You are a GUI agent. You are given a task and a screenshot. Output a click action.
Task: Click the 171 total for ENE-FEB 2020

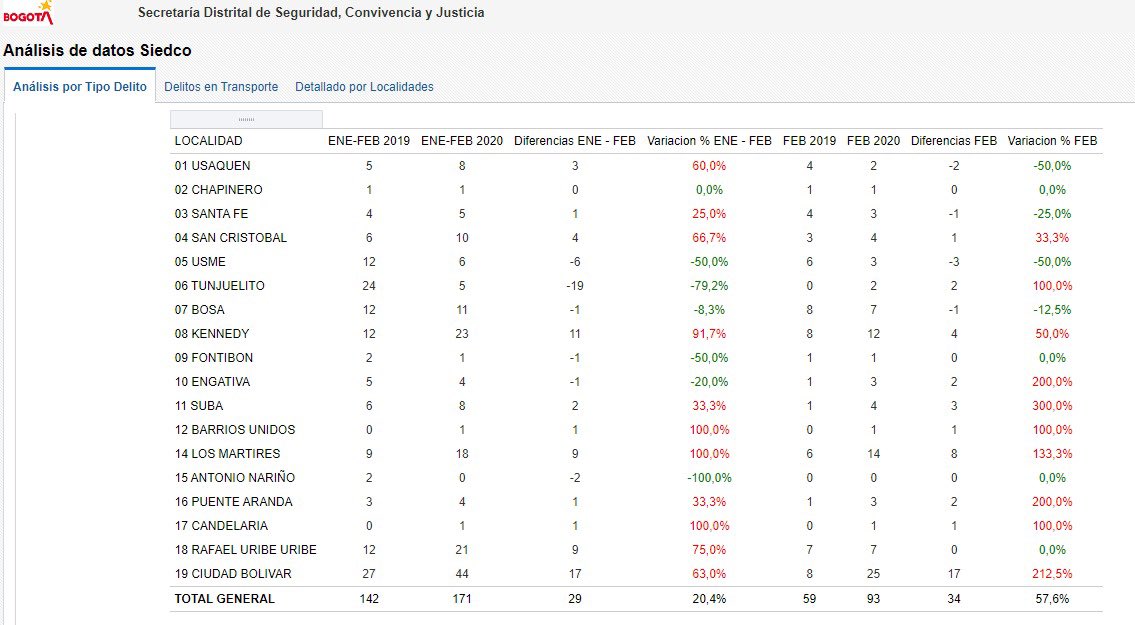(x=462, y=599)
